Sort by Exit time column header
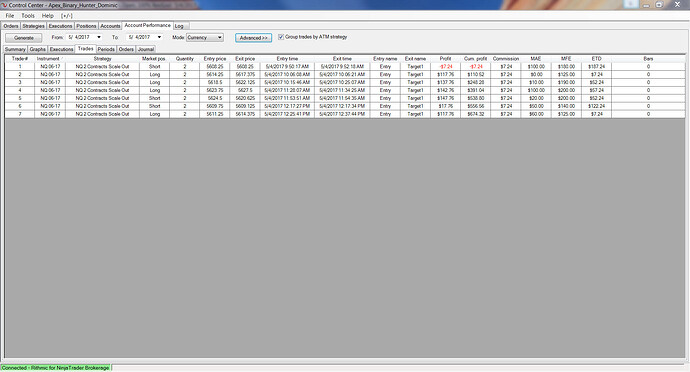The height and width of the screenshot is (372, 690). click(x=342, y=59)
